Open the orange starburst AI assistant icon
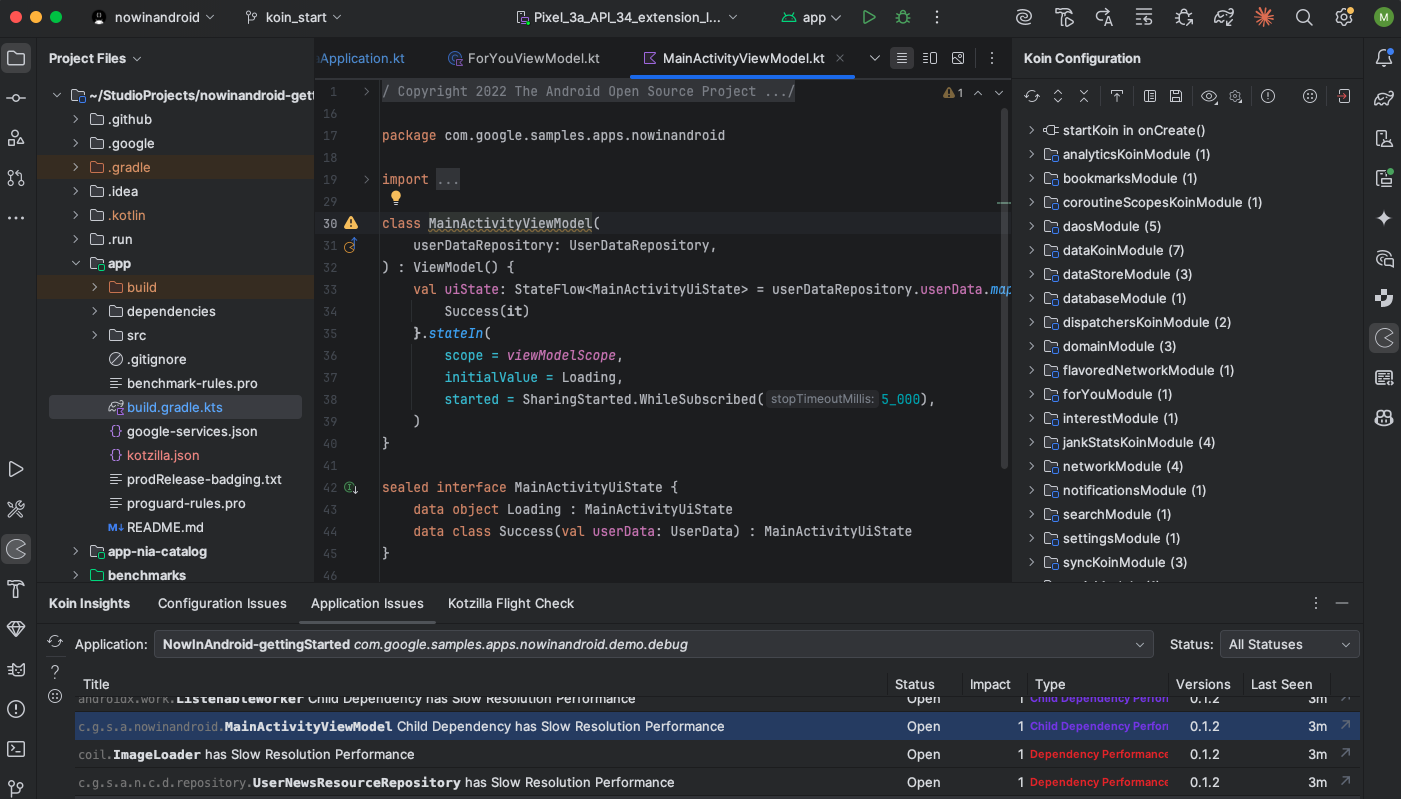The height and width of the screenshot is (799, 1401). click(1264, 17)
